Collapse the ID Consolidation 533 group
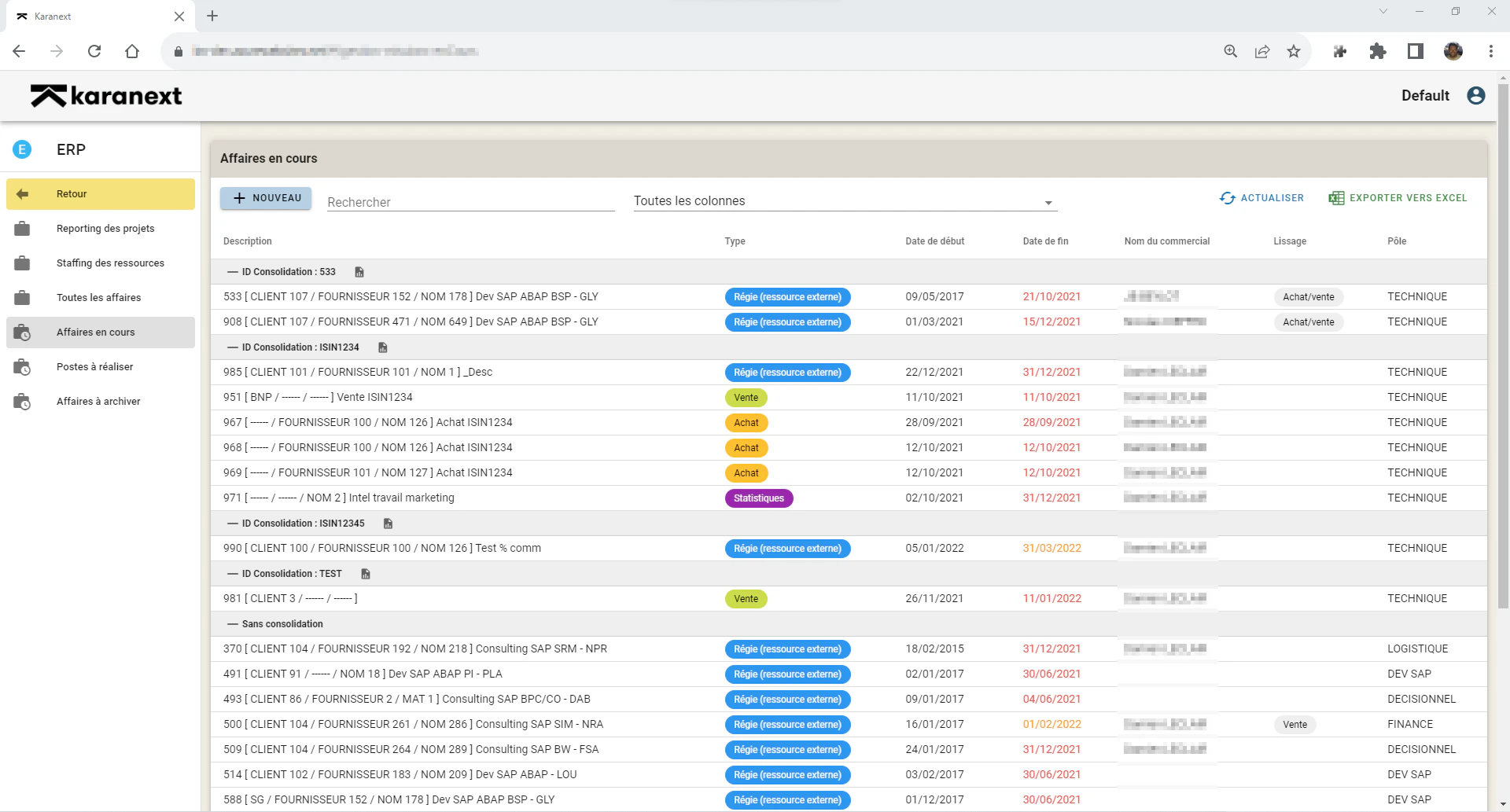The width and height of the screenshot is (1510, 812). click(233, 272)
